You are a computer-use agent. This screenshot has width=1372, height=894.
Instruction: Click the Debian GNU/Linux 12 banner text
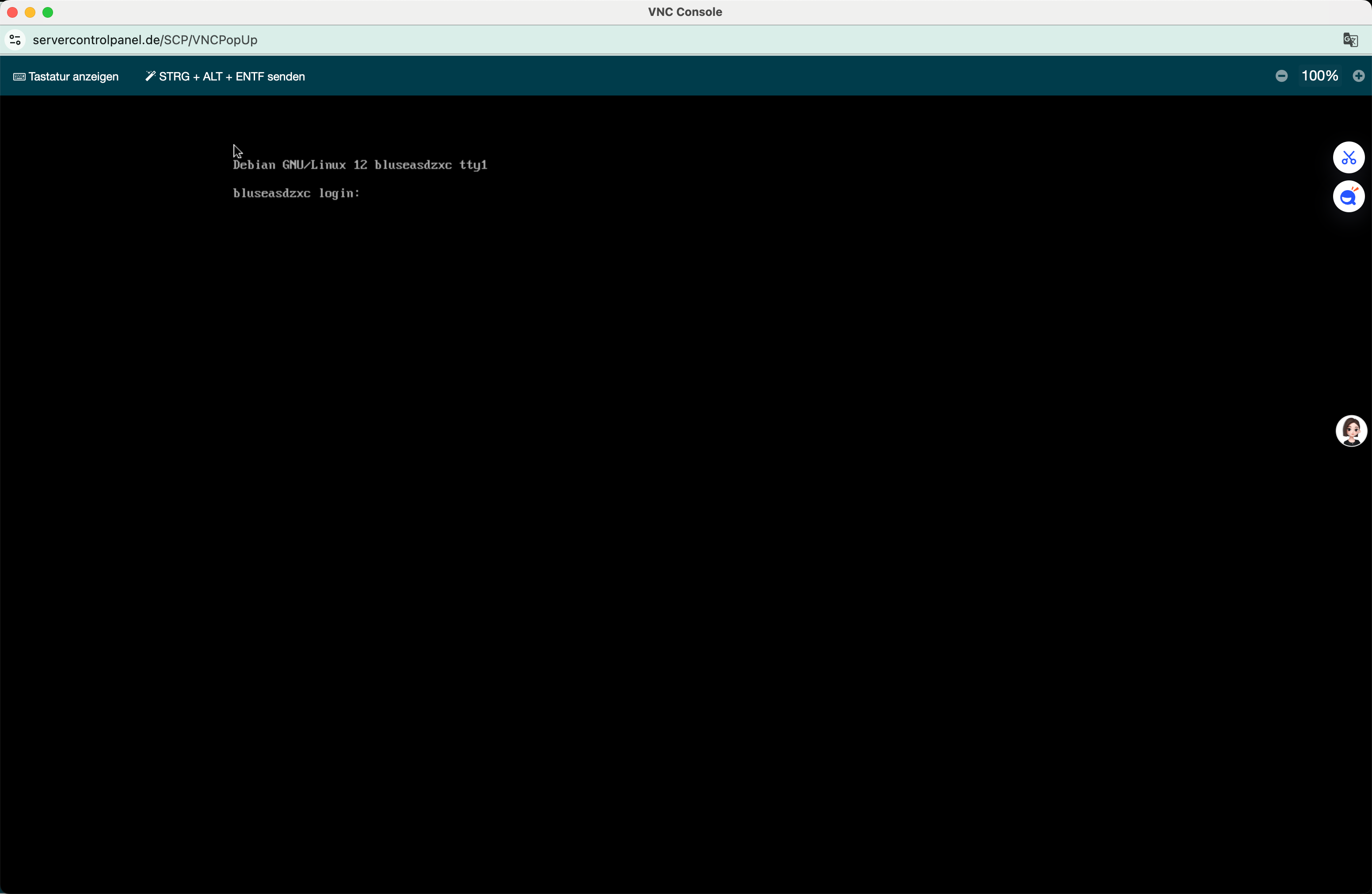[300, 165]
